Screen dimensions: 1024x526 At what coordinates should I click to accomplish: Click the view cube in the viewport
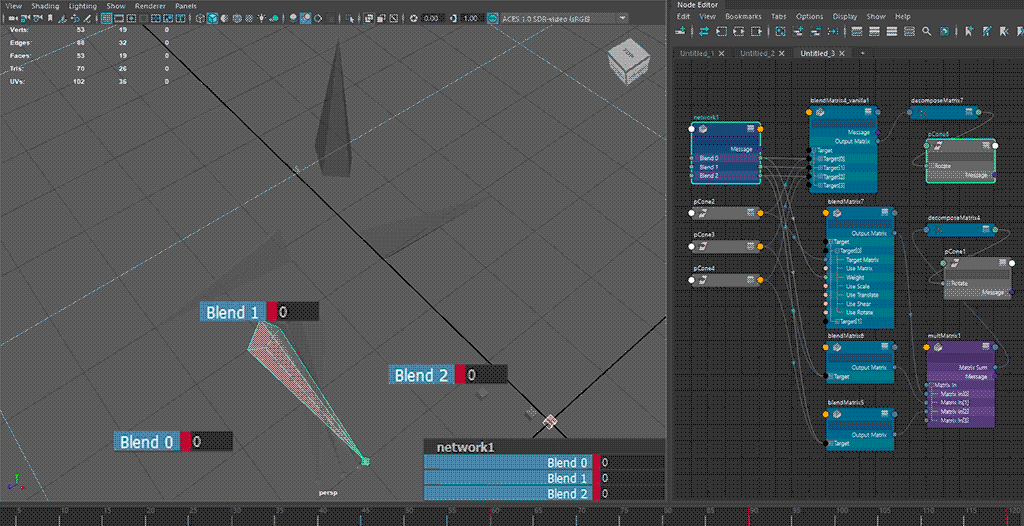point(627,63)
